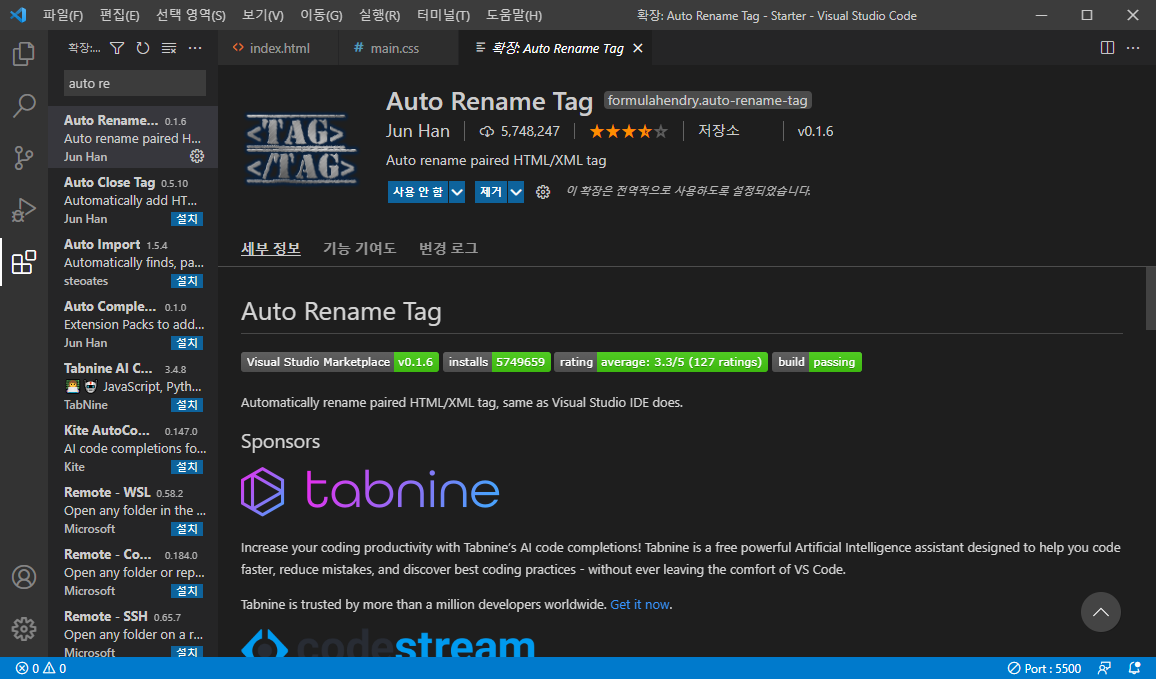Open the 도움말(H) menu
1156x679 pixels.
tap(514, 15)
